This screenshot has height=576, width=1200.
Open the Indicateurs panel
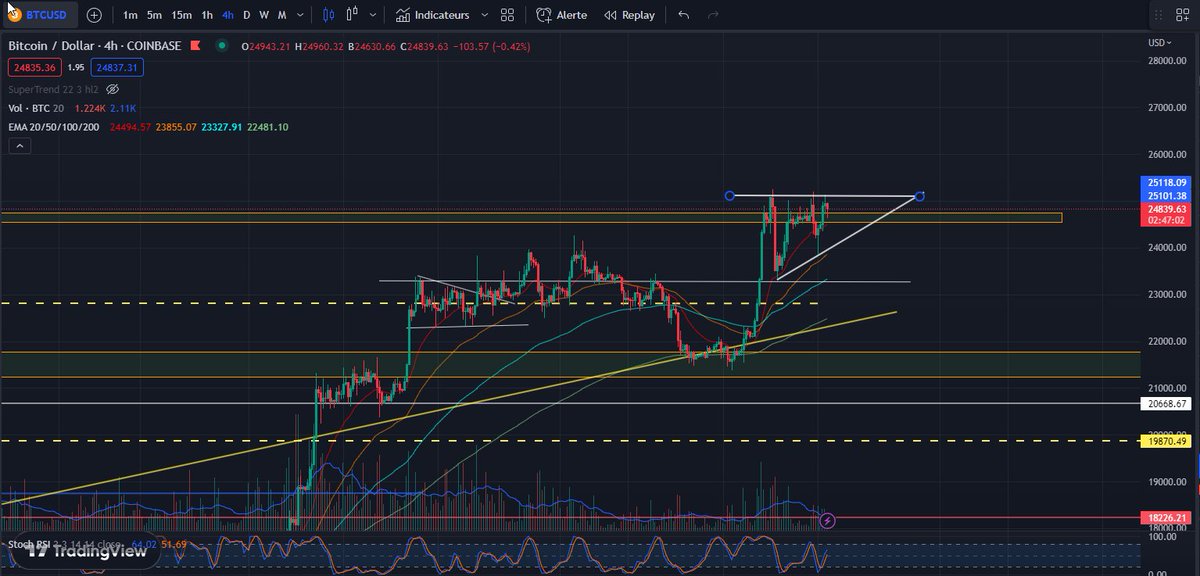tap(440, 15)
